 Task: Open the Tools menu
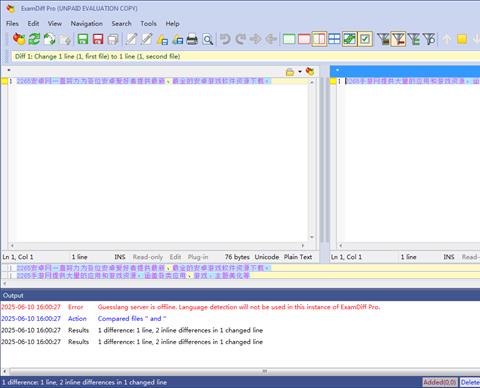148,24
